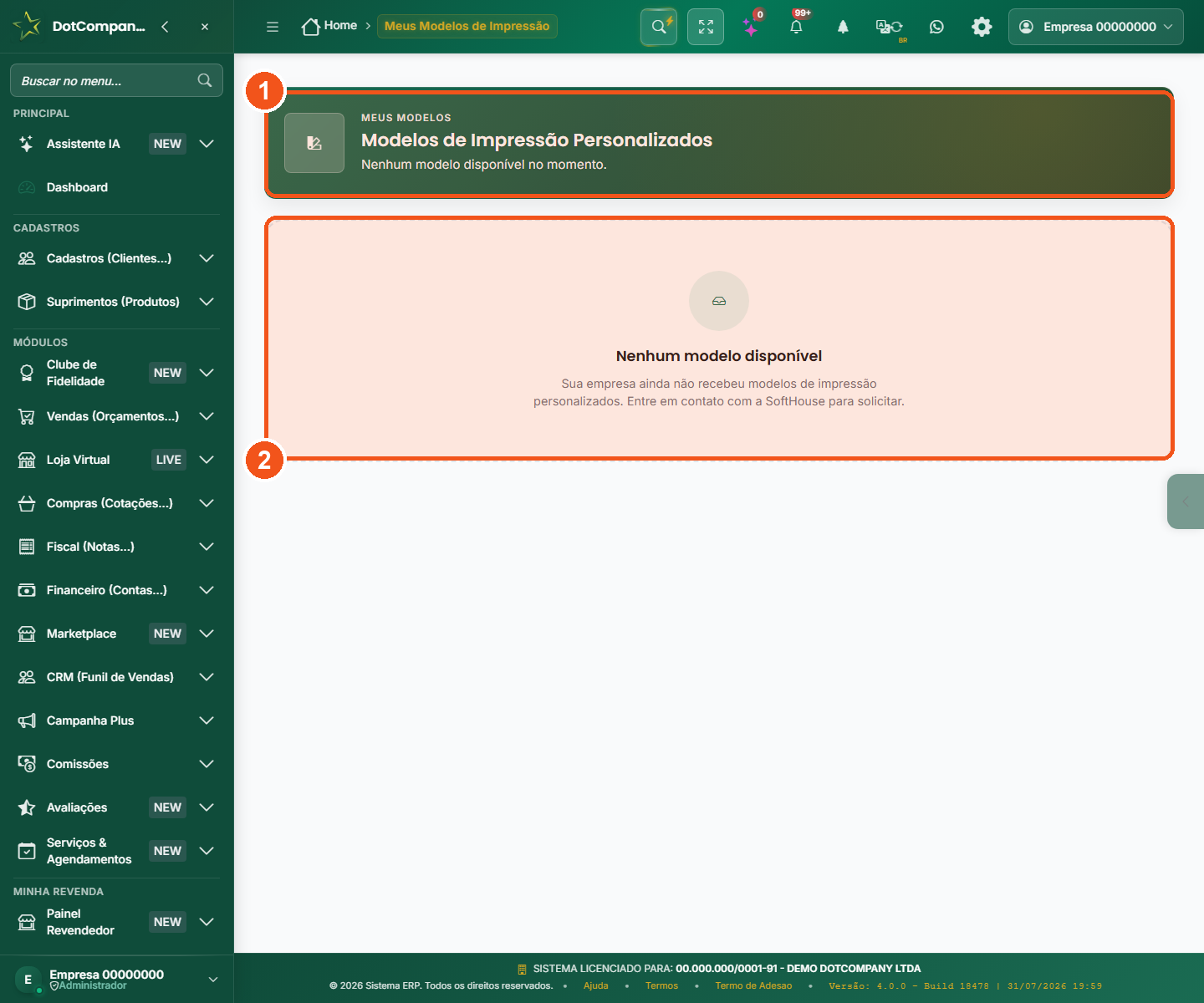The height and width of the screenshot is (1003, 1204).
Task: Click Vendas shopping cart icon
Action: tap(27, 416)
